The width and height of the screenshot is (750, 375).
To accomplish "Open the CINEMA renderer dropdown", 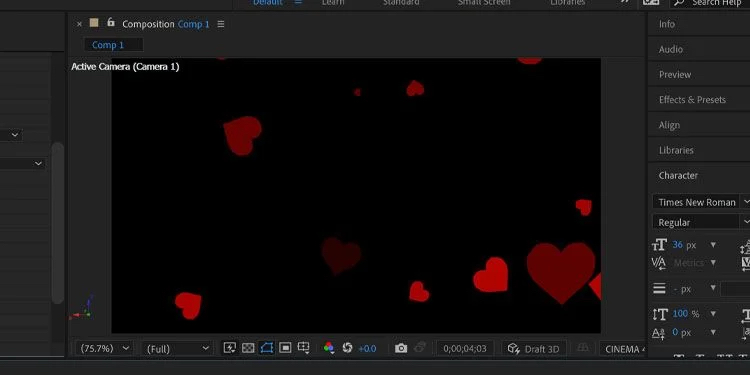I will click(624, 349).
